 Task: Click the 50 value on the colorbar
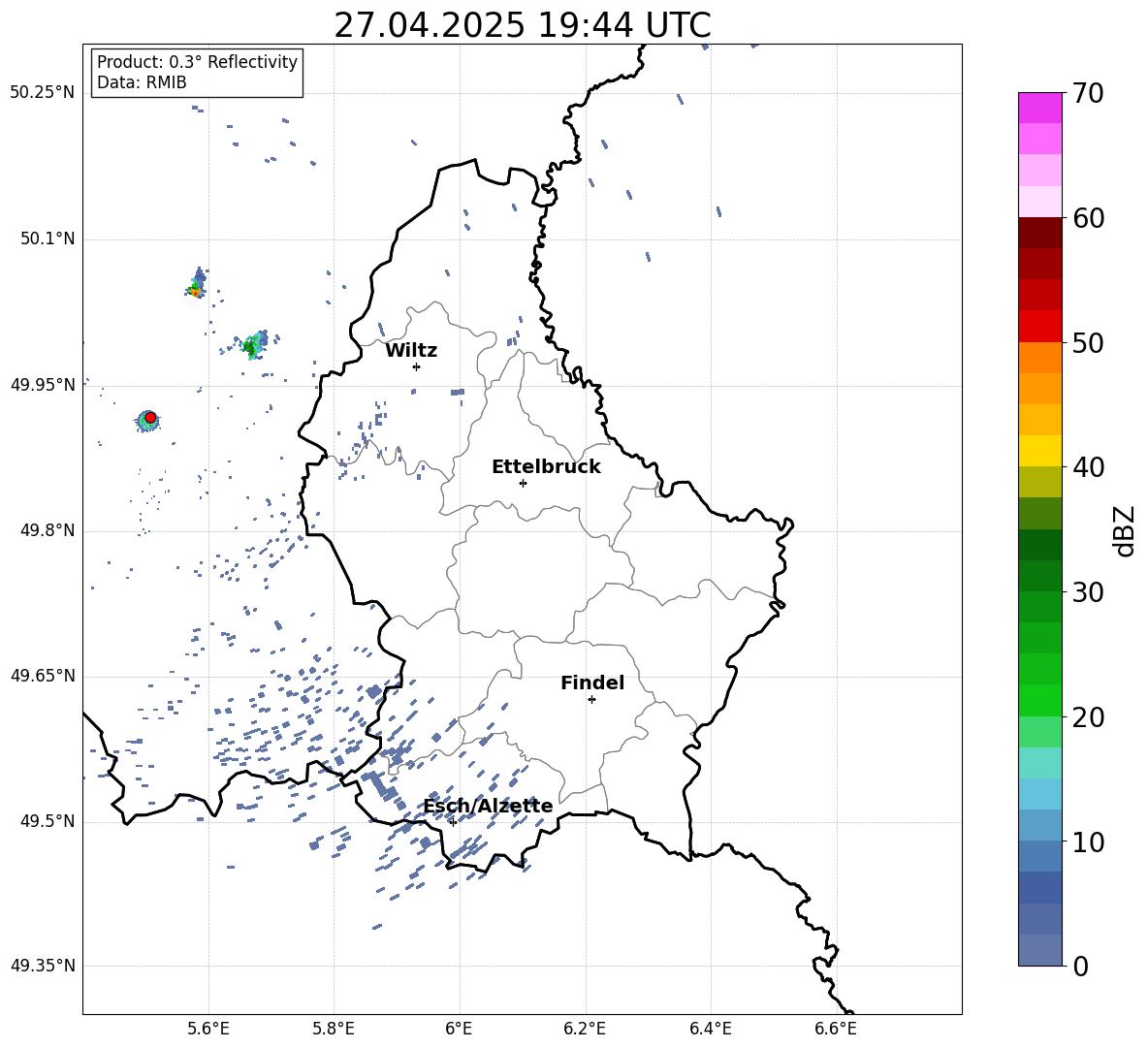coord(1088,343)
